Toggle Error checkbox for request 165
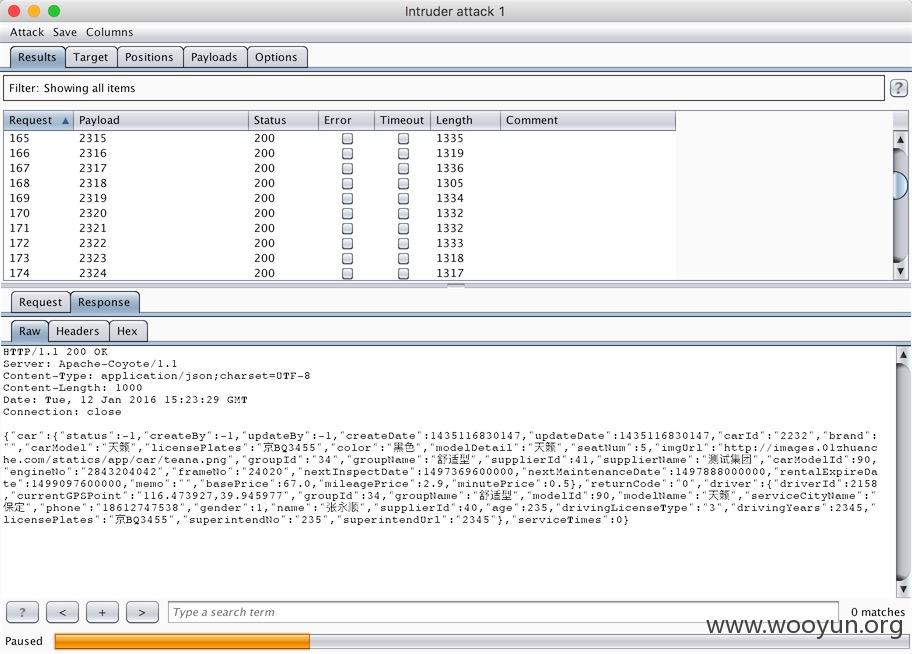 click(x=347, y=138)
